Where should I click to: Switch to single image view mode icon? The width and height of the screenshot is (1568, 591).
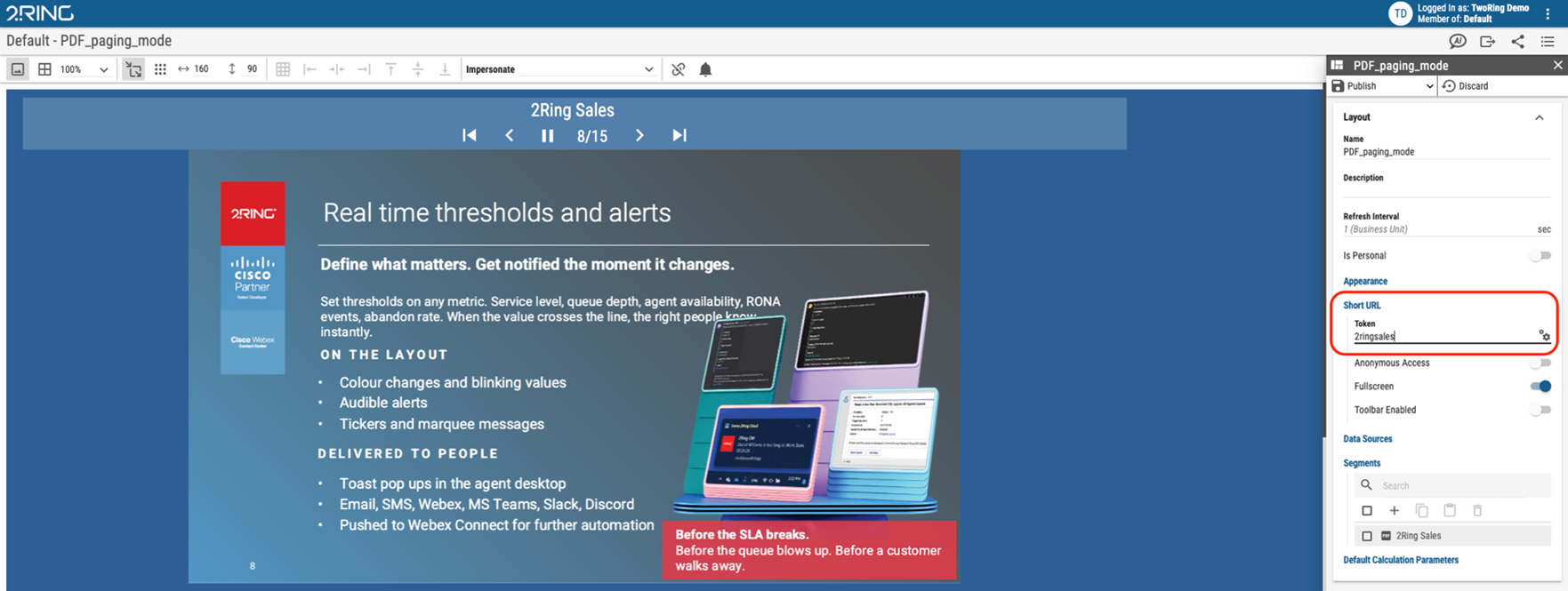click(18, 69)
